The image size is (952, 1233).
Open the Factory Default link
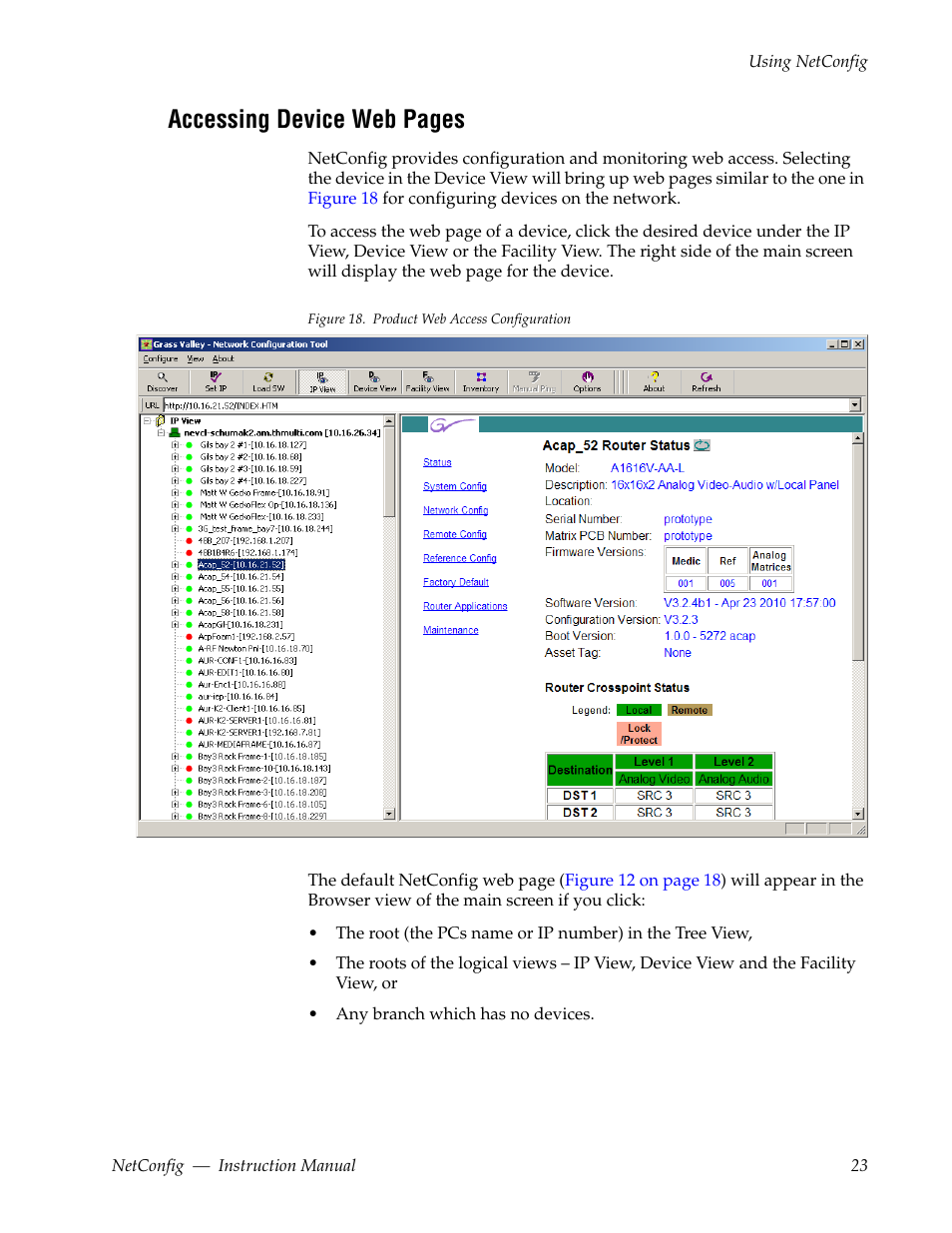456,582
